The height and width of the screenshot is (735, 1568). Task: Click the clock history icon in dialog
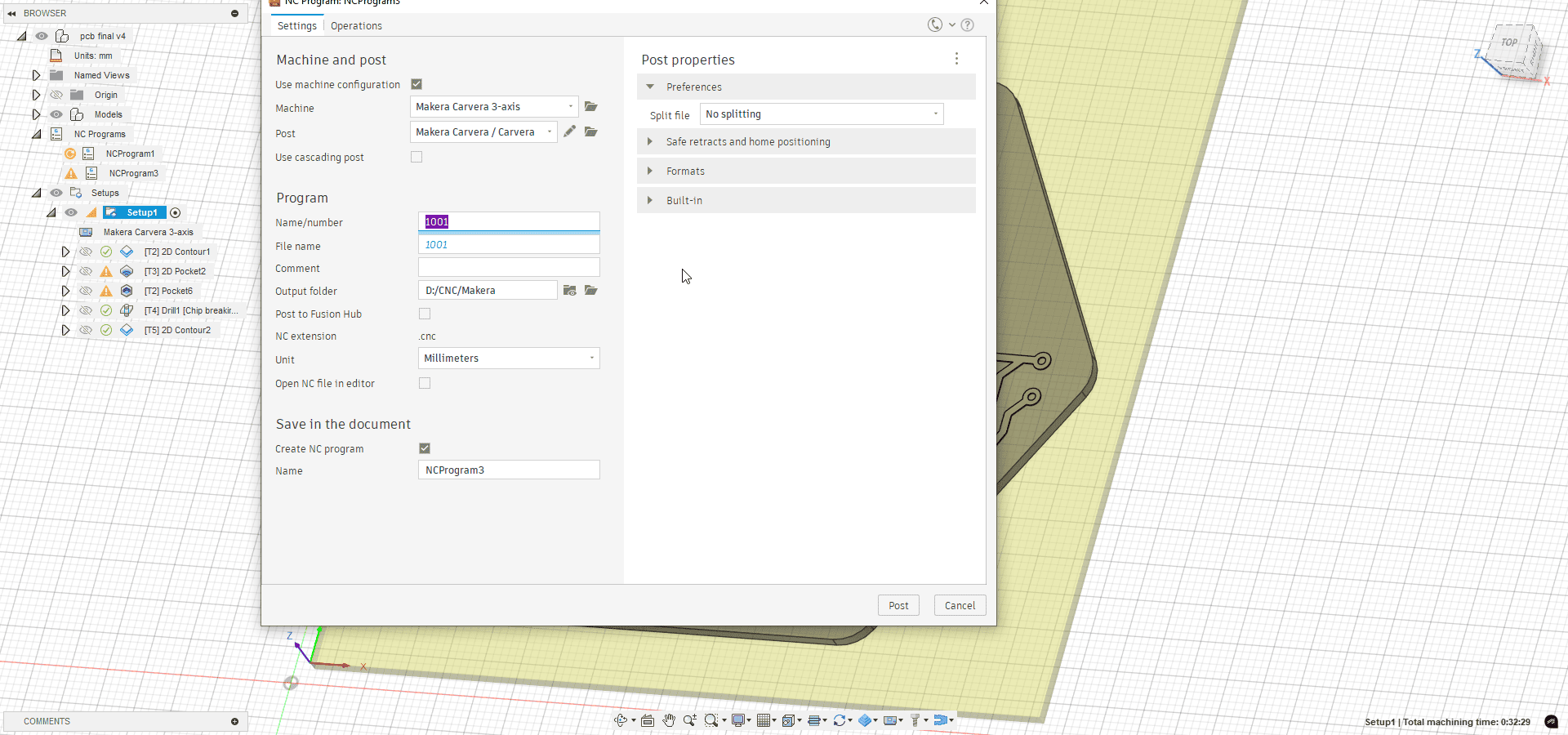coord(935,25)
